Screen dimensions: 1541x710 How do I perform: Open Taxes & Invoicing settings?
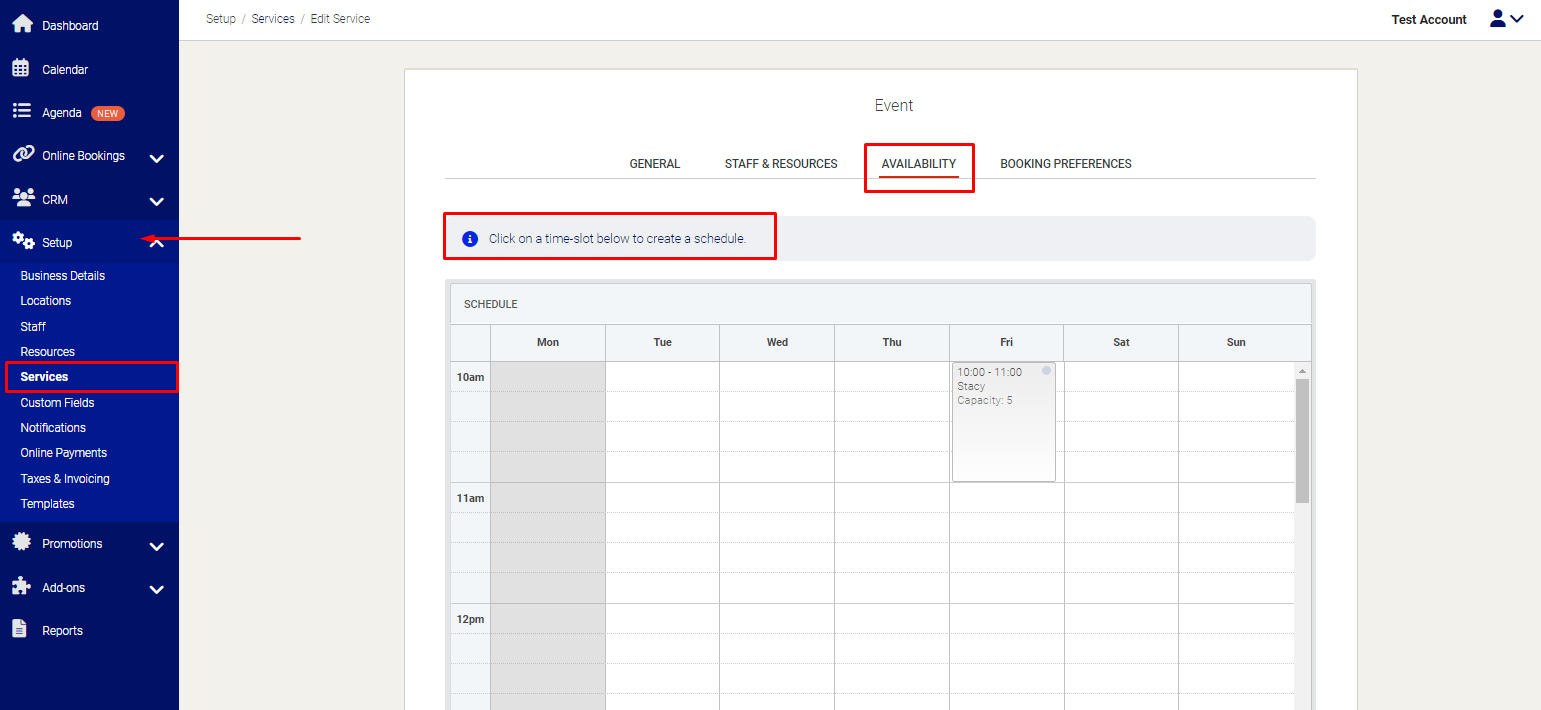pos(65,479)
